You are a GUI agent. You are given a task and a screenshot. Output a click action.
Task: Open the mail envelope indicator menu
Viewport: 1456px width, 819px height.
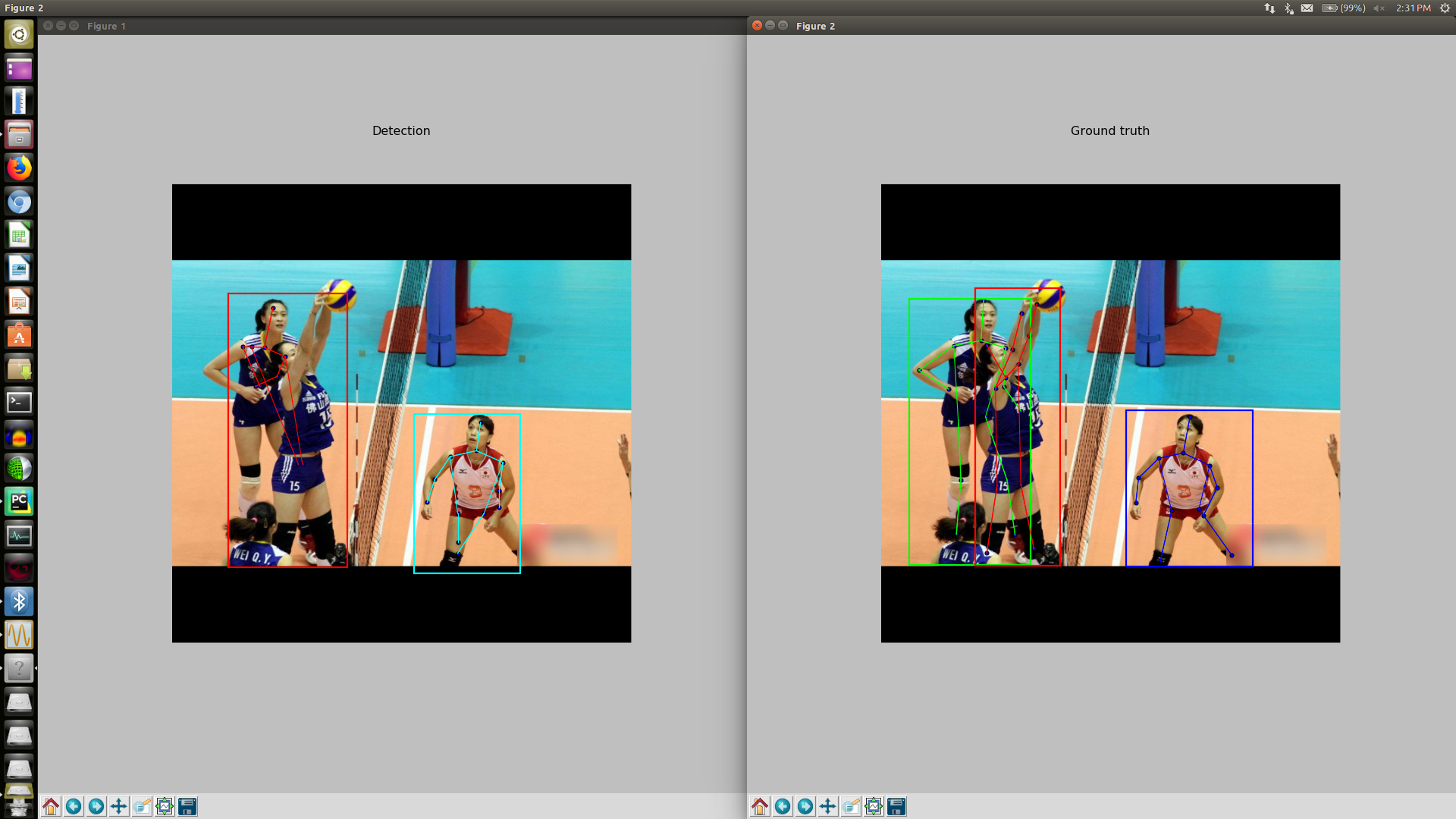[1307, 8]
